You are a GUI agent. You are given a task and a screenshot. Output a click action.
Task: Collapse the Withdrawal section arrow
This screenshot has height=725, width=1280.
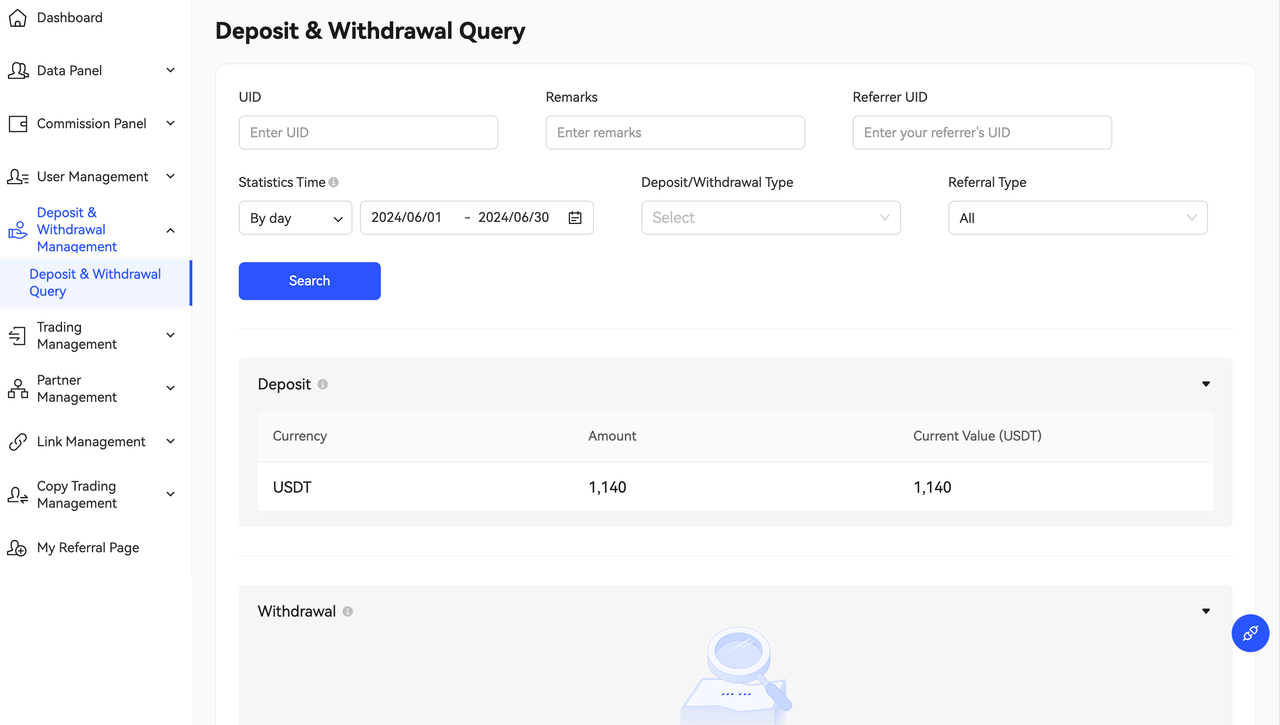pos(1206,611)
